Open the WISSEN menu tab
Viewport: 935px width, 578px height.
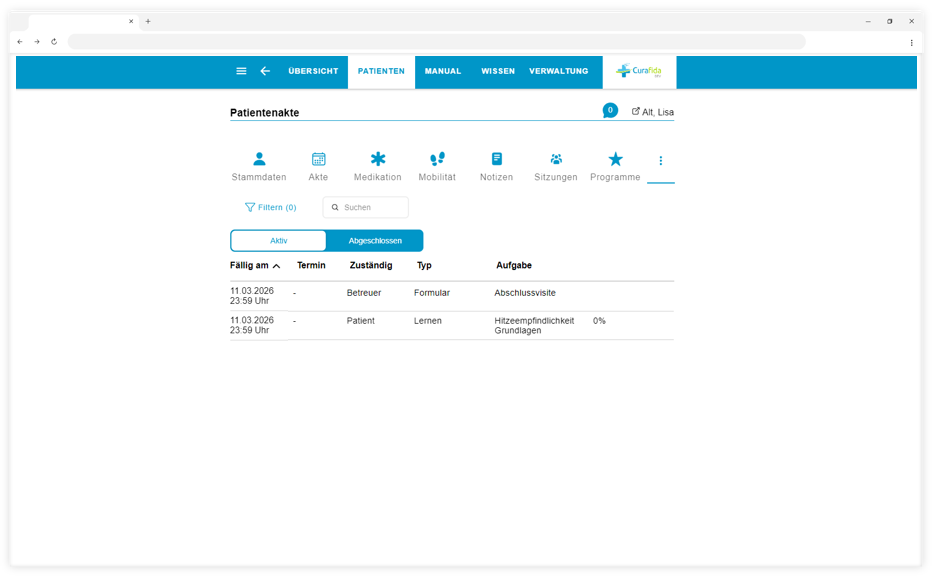(498, 71)
